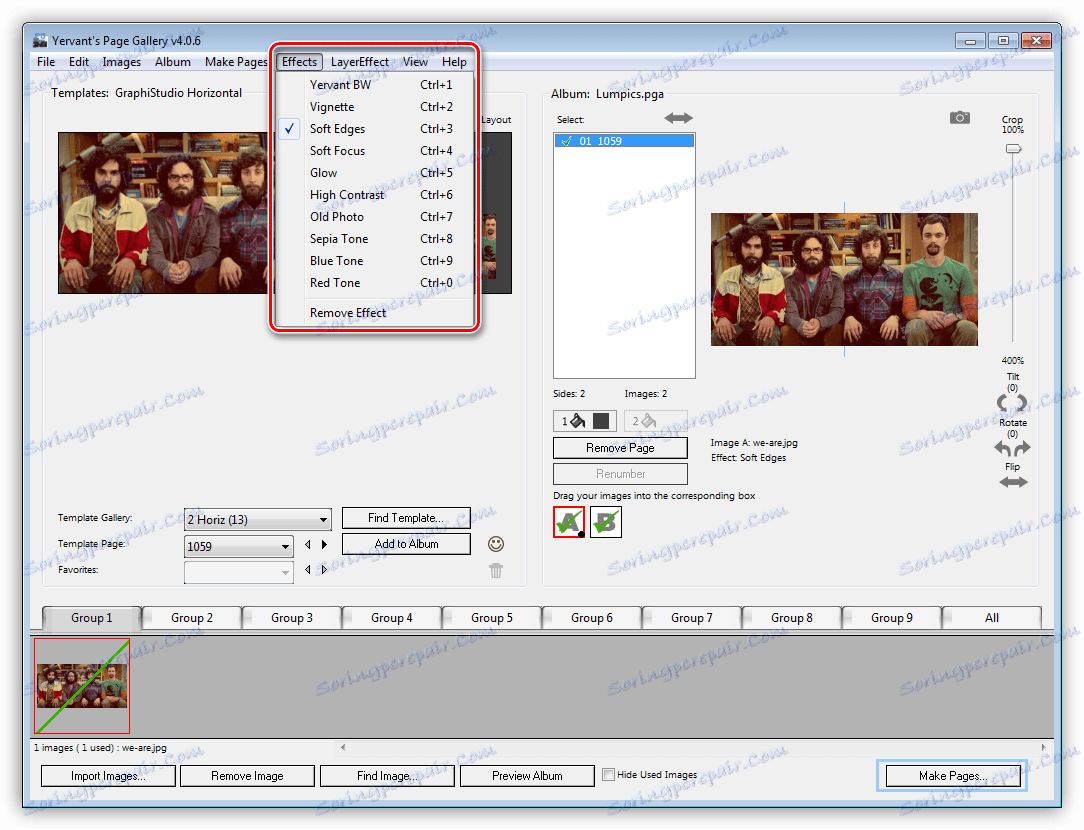Click previous Favorites arrow

pos(308,570)
